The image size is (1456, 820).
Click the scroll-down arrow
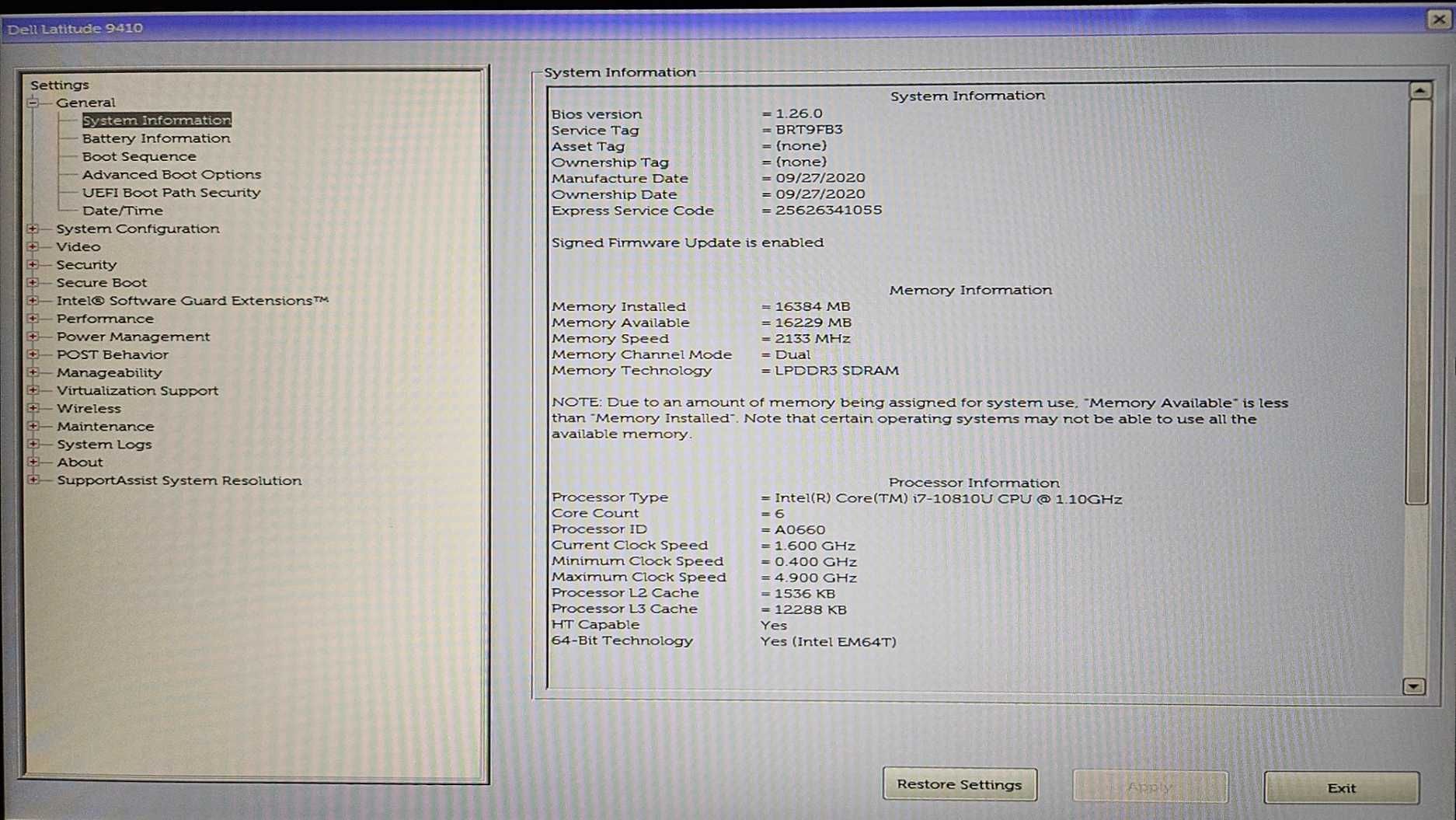pos(1414,686)
